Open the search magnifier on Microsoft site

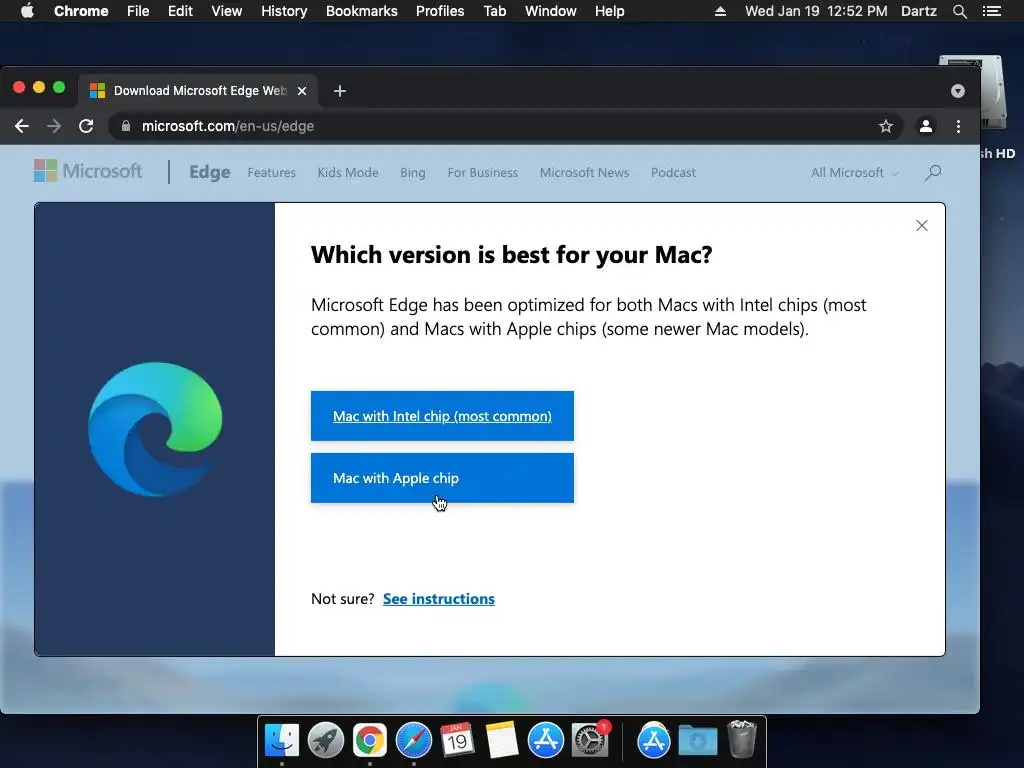point(933,172)
